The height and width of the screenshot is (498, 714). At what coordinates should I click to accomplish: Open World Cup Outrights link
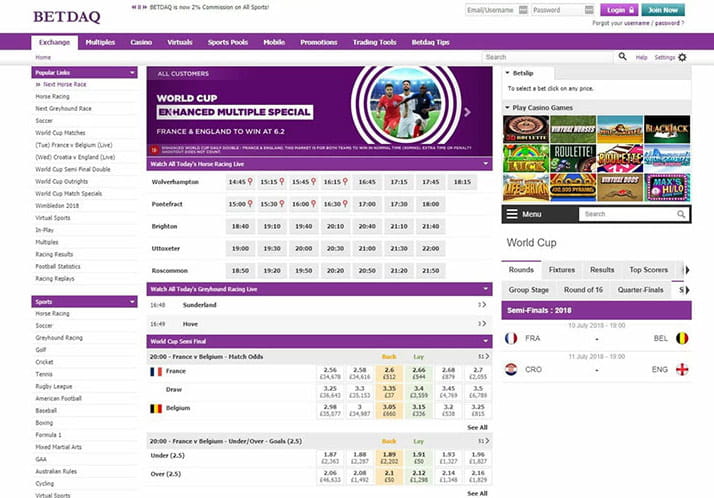pyautogui.click(x=62, y=181)
